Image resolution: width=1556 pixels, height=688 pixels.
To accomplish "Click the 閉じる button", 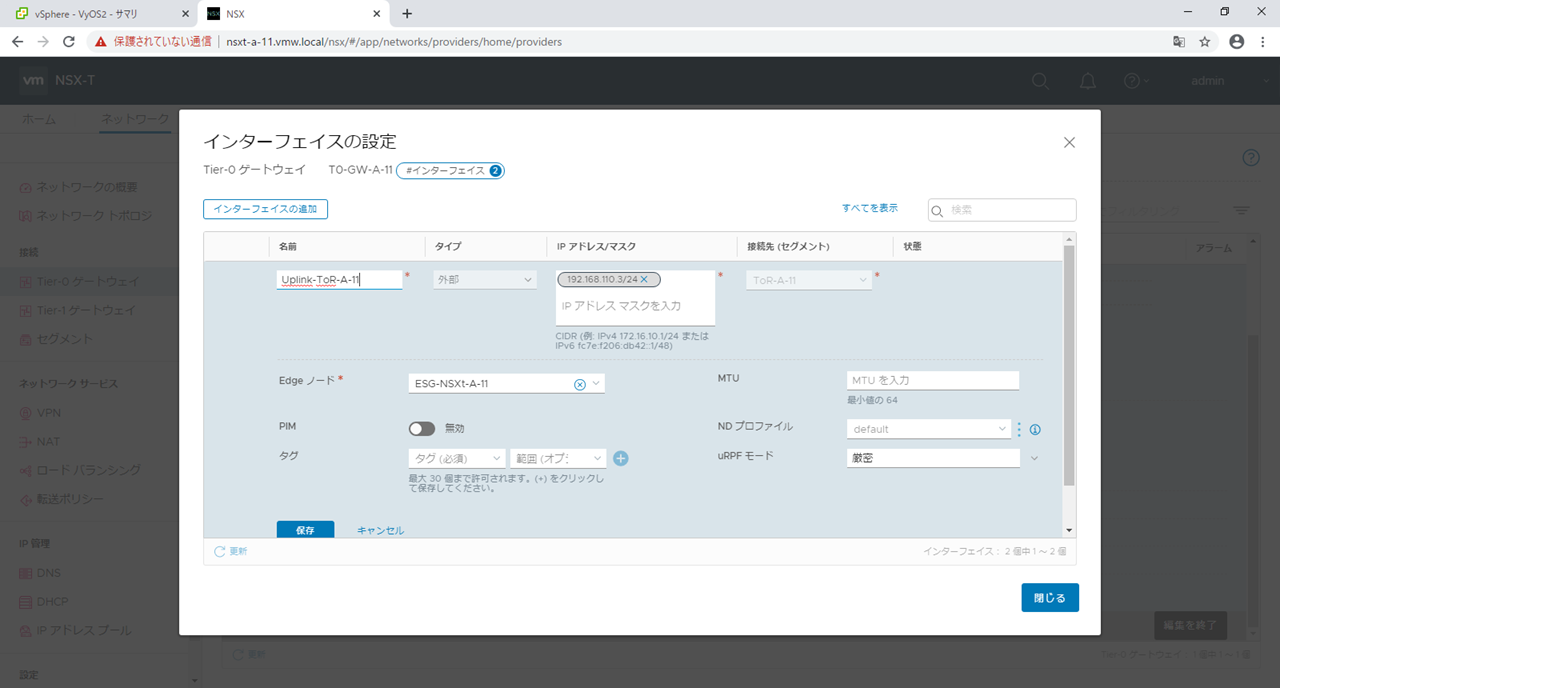I will point(1050,598).
